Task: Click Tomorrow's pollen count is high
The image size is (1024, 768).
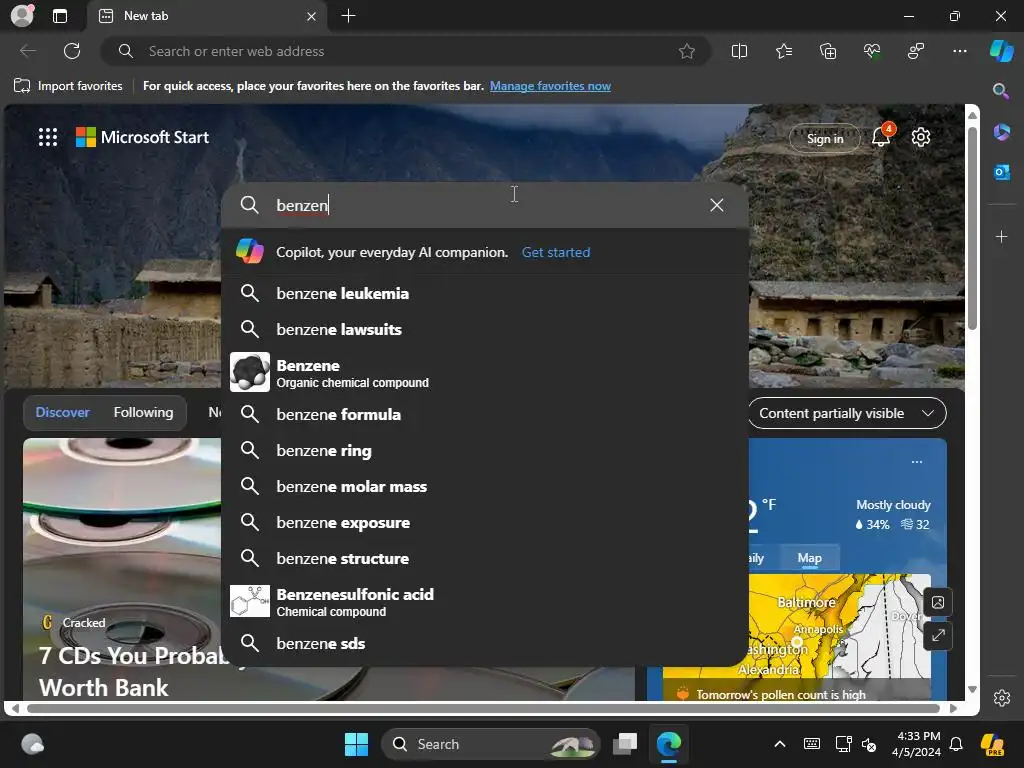Action: coord(780,694)
